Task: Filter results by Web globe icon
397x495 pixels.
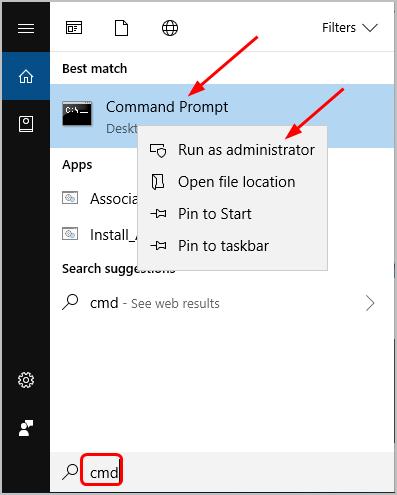Action: point(170,28)
